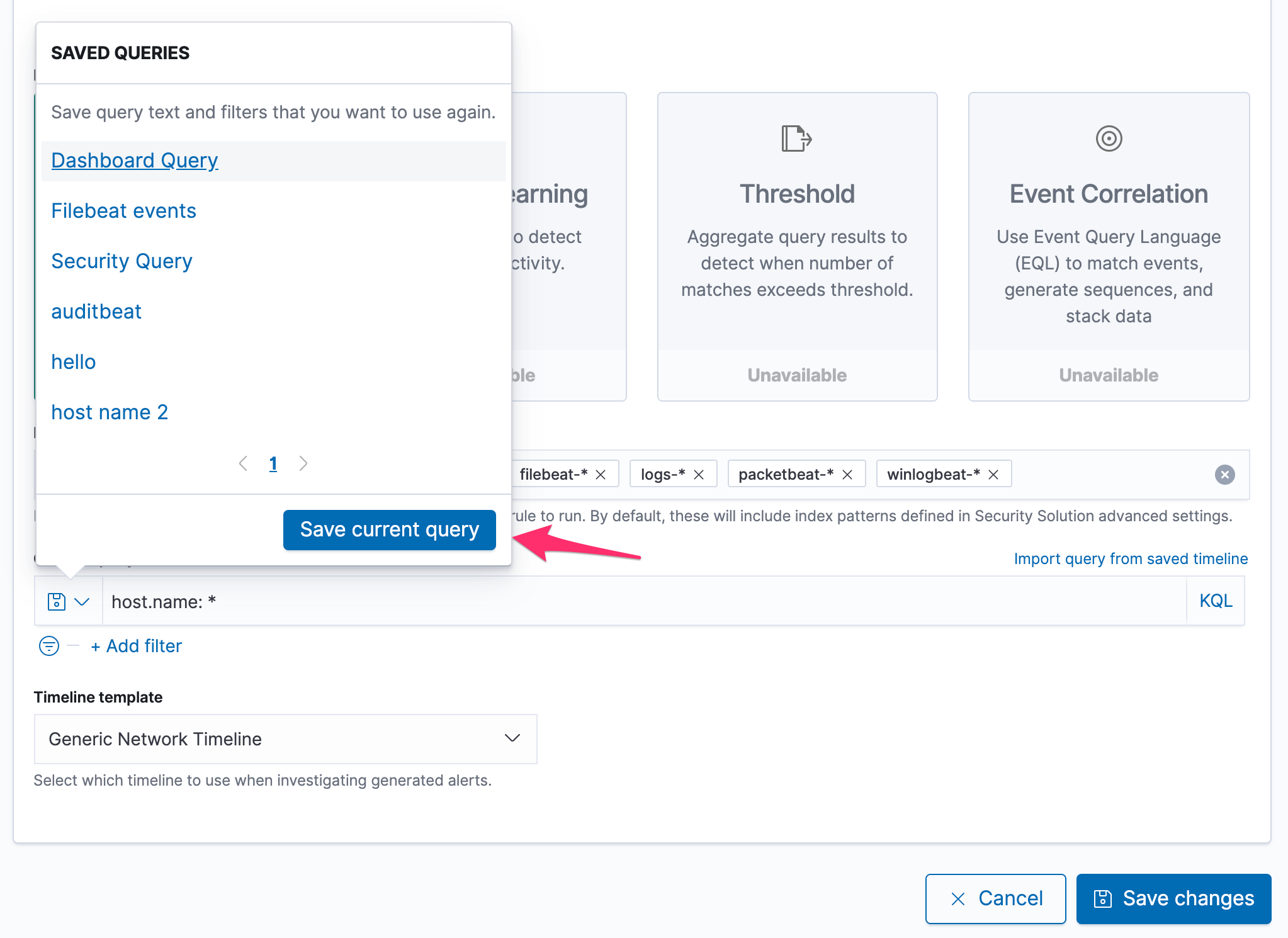
Task: Load the Filebeat events saved query
Action: 124,211
